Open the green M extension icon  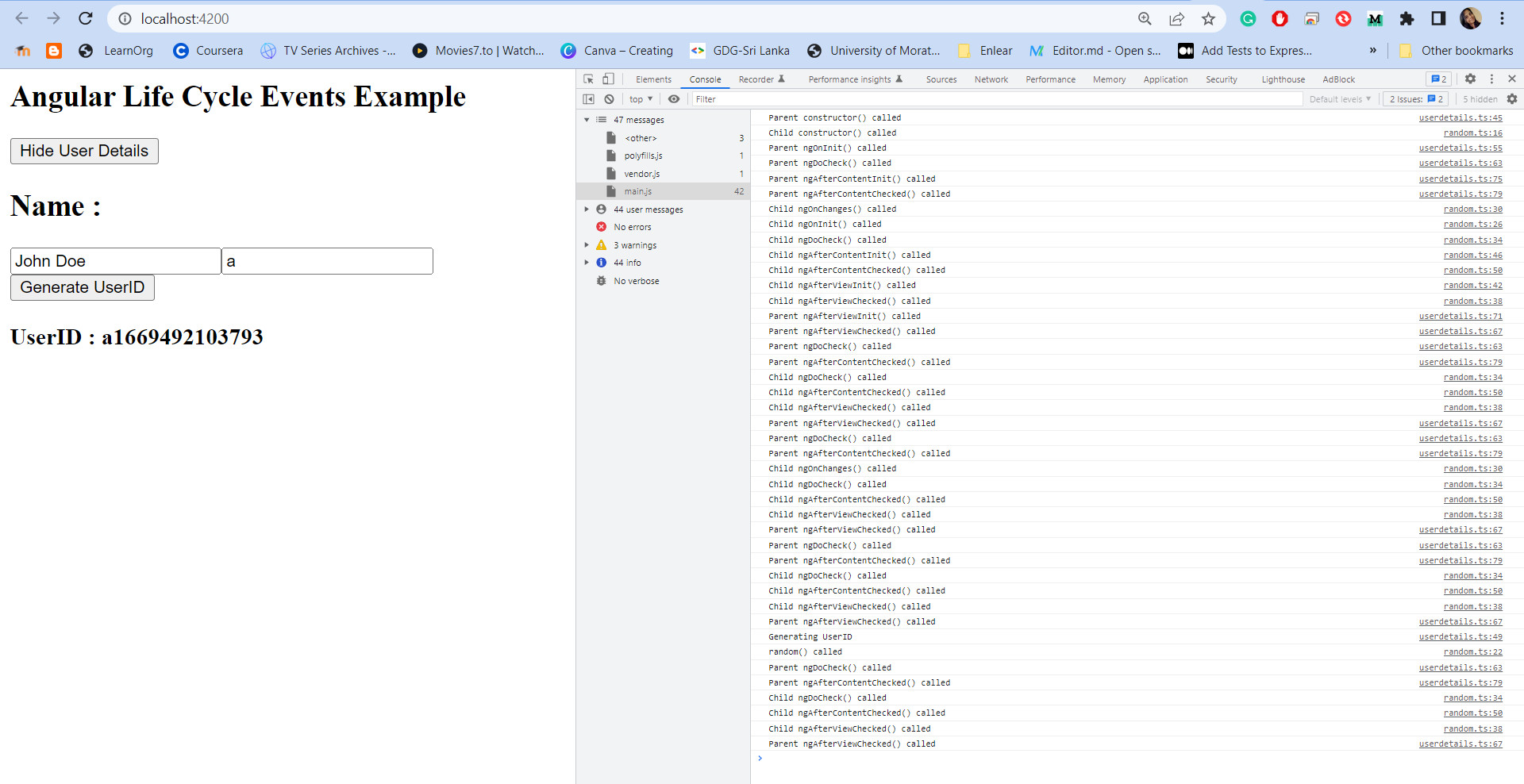click(x=1375, y=18)
